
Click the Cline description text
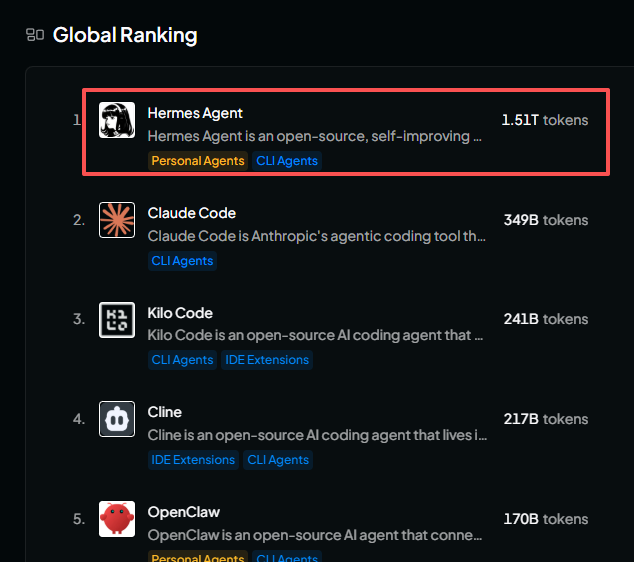[x=317, y=435]
